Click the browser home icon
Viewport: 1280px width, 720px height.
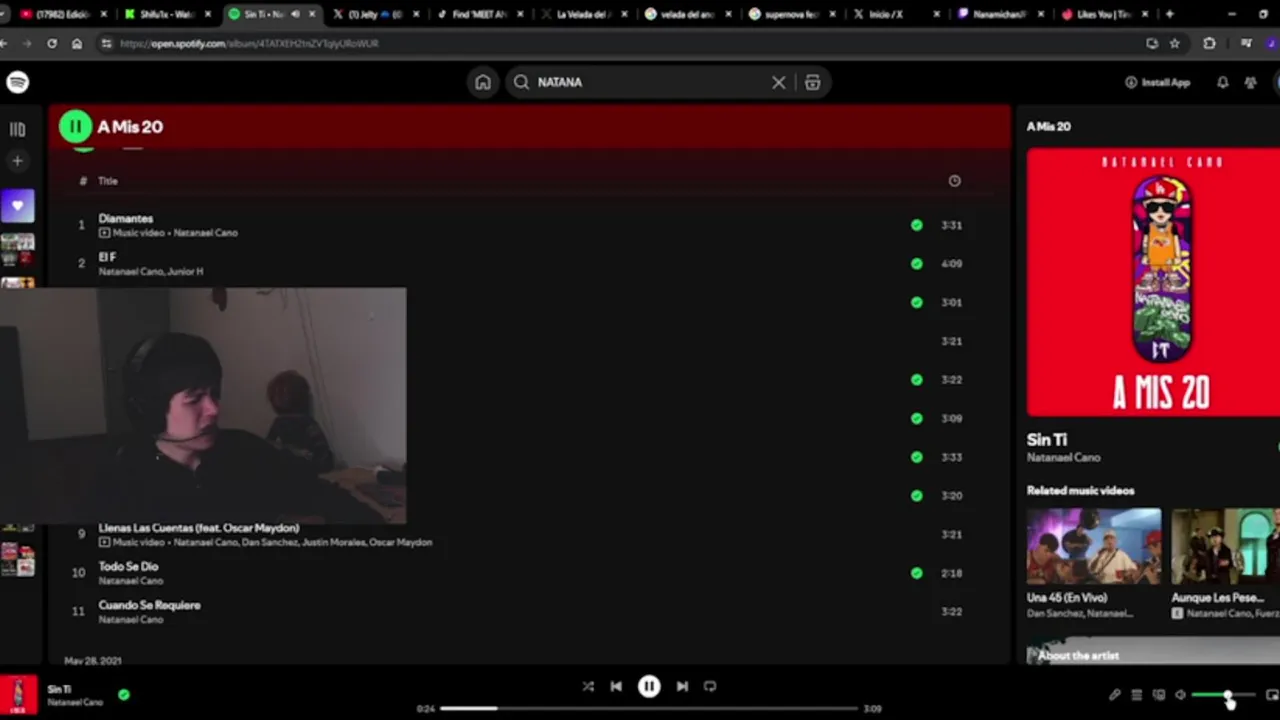click(x=77, y=43)
